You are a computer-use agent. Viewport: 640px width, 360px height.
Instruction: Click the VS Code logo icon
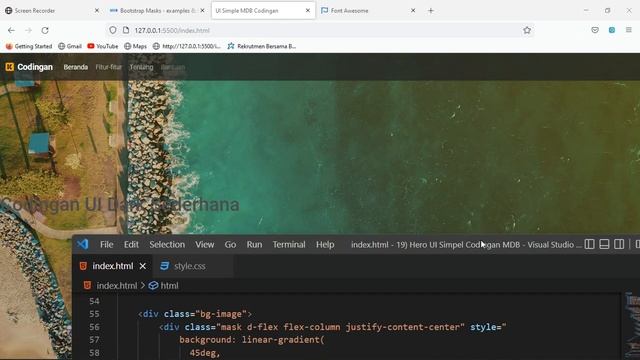83,244
